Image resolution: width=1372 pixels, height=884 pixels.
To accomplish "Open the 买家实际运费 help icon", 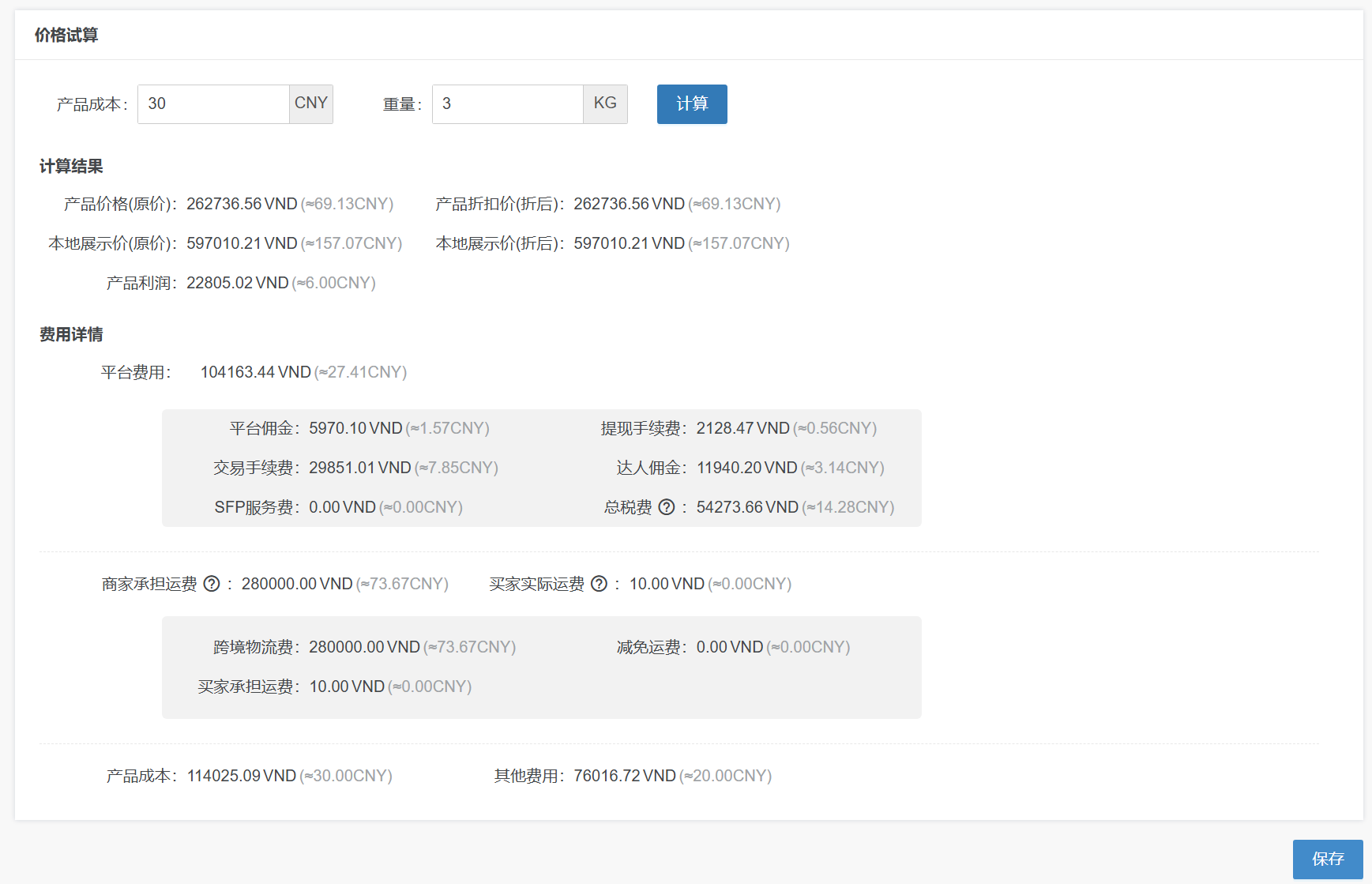I will [x=599, y=584].
